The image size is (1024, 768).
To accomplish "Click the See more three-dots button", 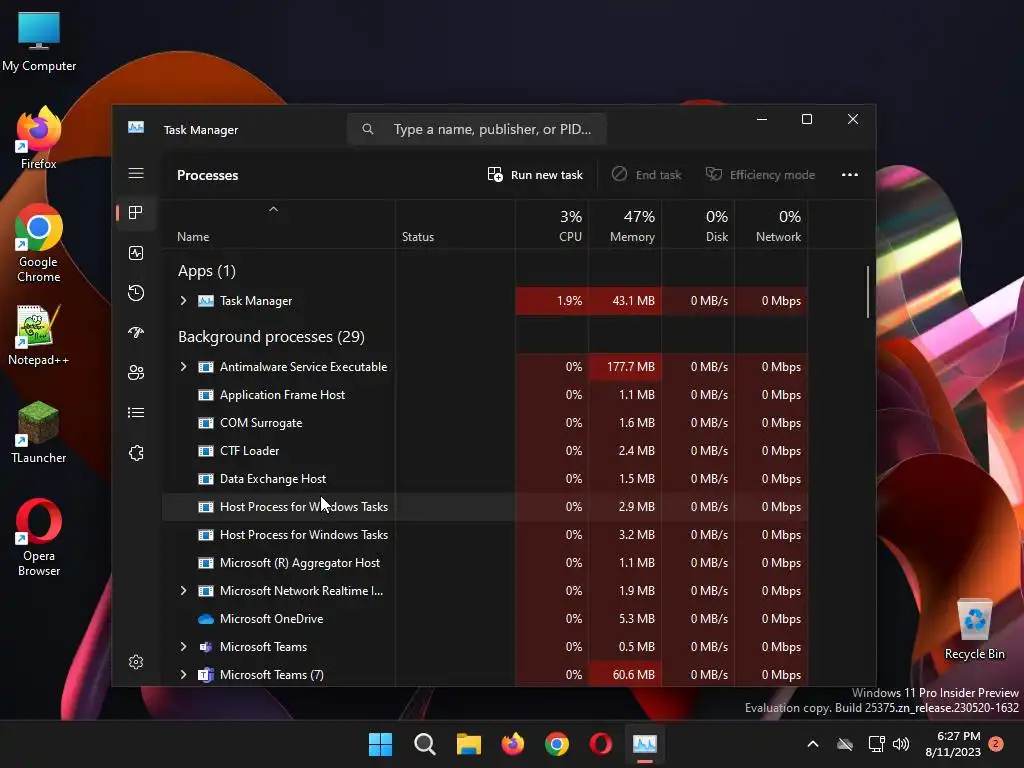I will coord(850,174).
